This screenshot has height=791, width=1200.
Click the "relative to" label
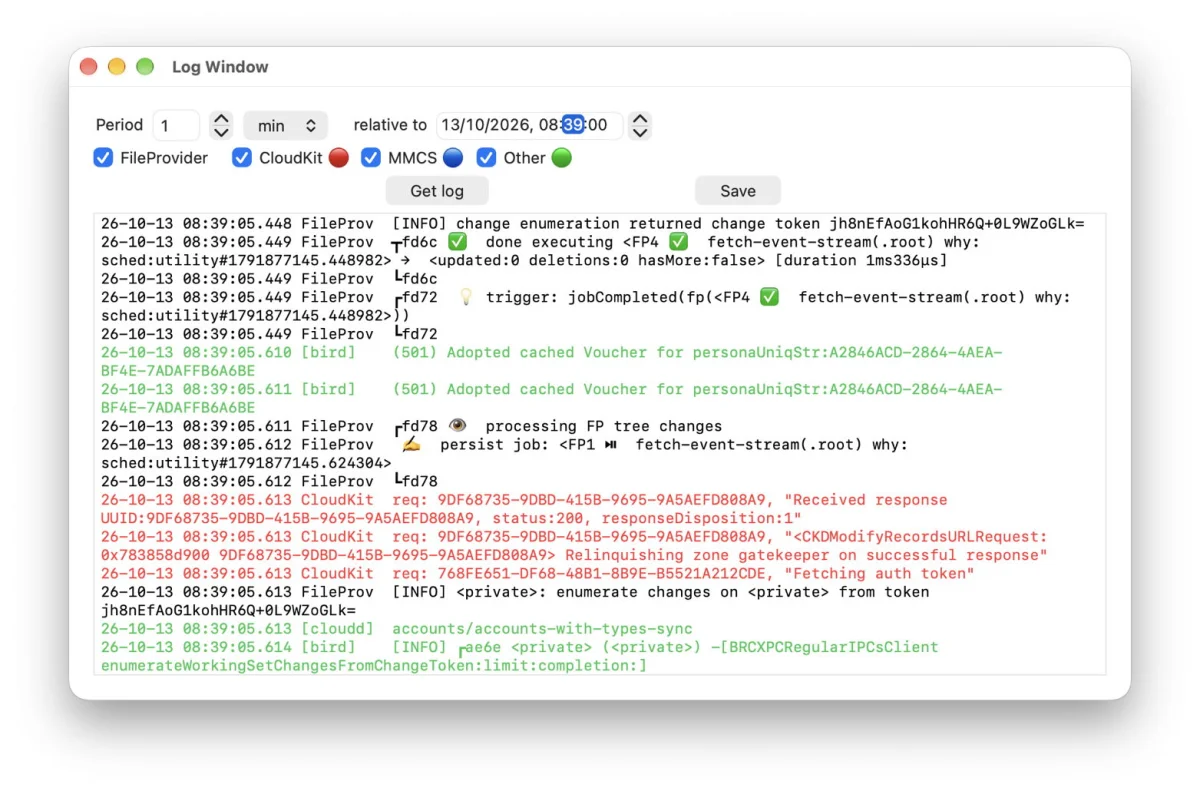pyautogui.click(x=390, y=125)
